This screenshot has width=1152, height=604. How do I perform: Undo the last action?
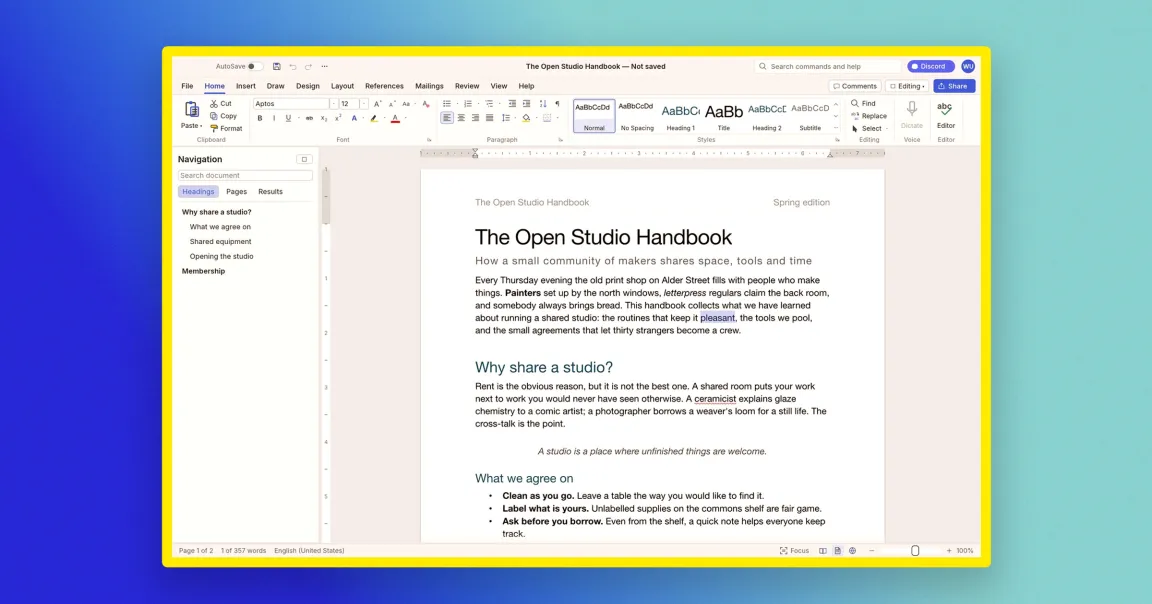(x=292, y=66)
